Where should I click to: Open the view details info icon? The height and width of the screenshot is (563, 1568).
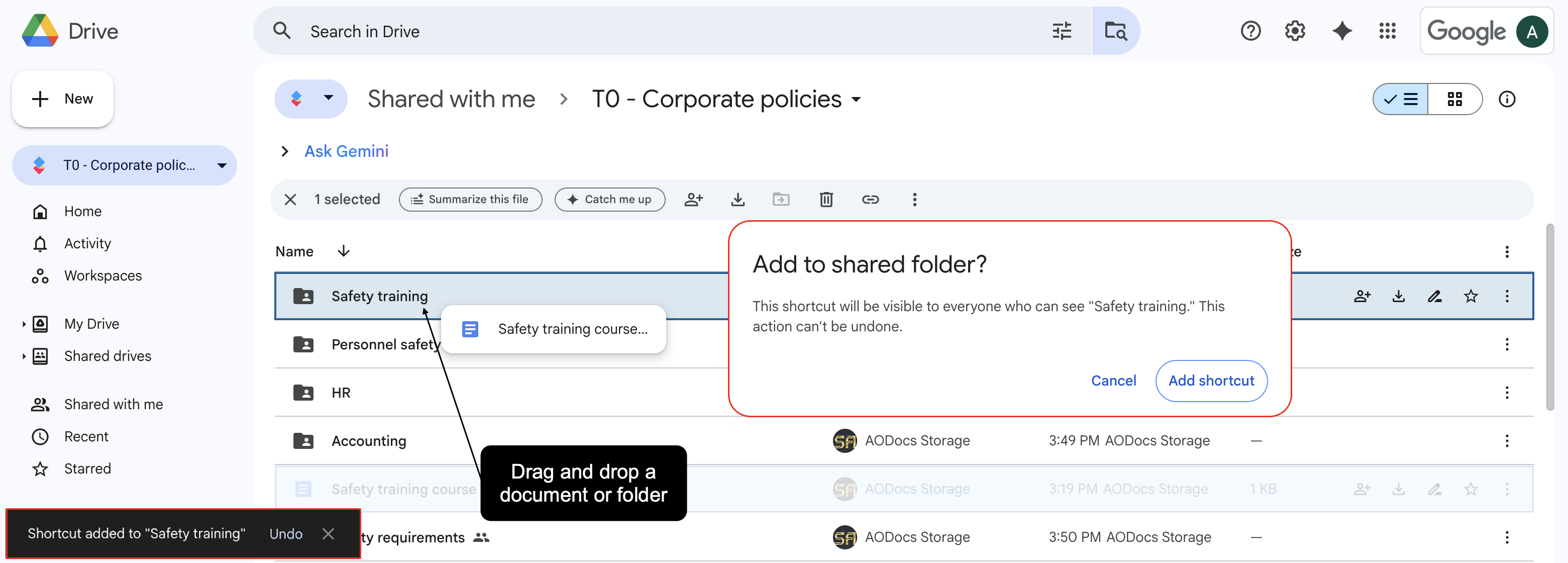pos(1506,99)
